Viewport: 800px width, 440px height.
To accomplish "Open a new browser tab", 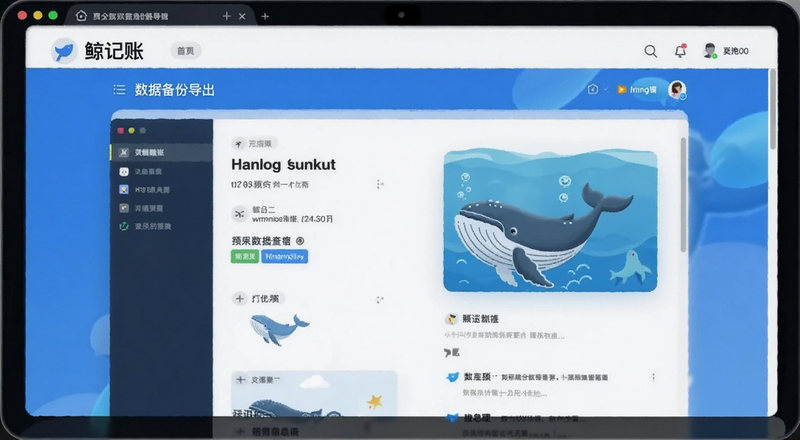I will point(265,16).
